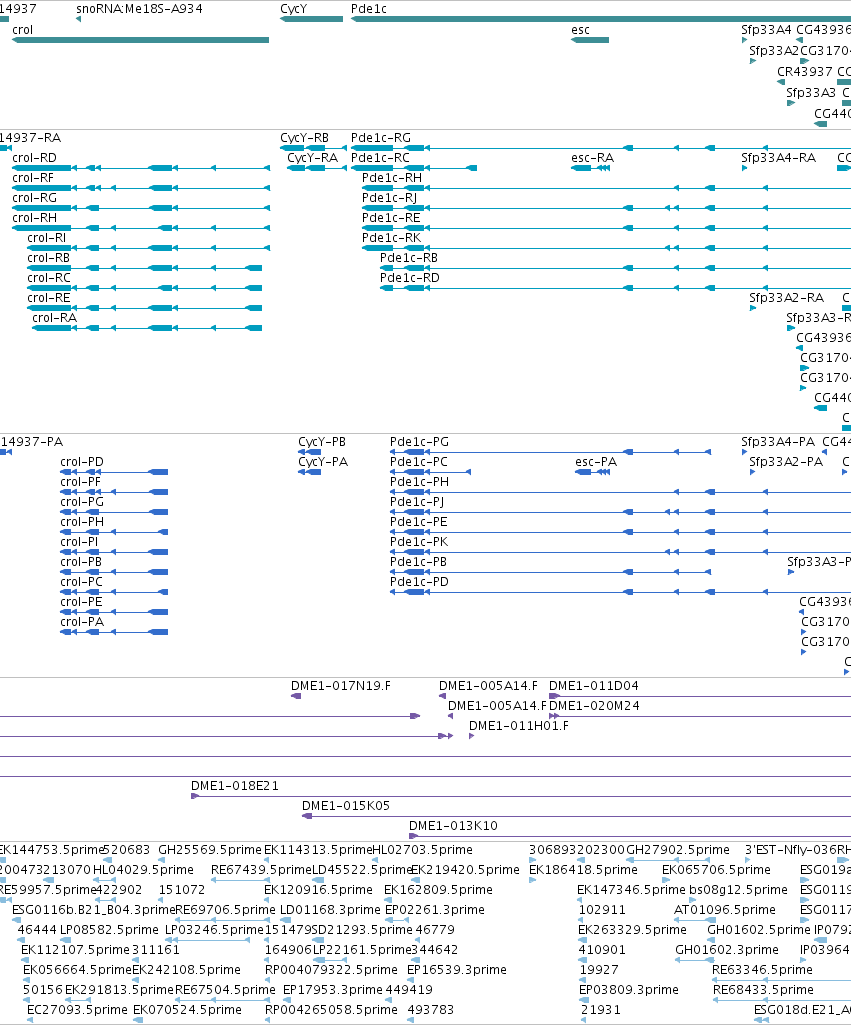Viewport: 851px width, 1025px height.
Task: Click the DME1-015K05 BAC label
Action: (346, 806)
